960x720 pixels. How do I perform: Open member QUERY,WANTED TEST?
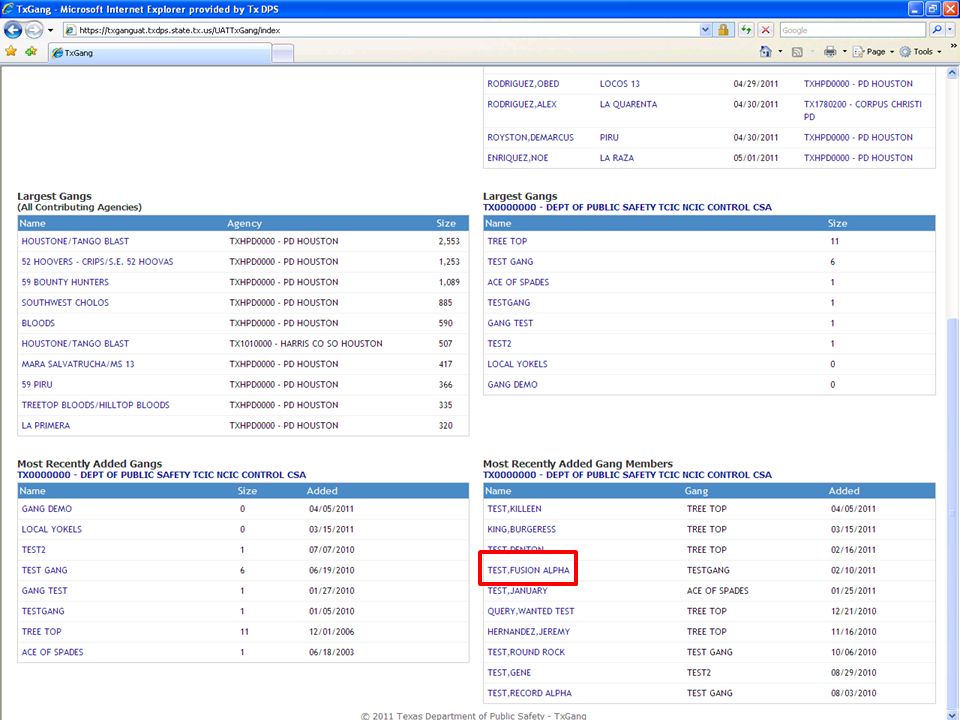pyautogui.click(x=531, y=611)
